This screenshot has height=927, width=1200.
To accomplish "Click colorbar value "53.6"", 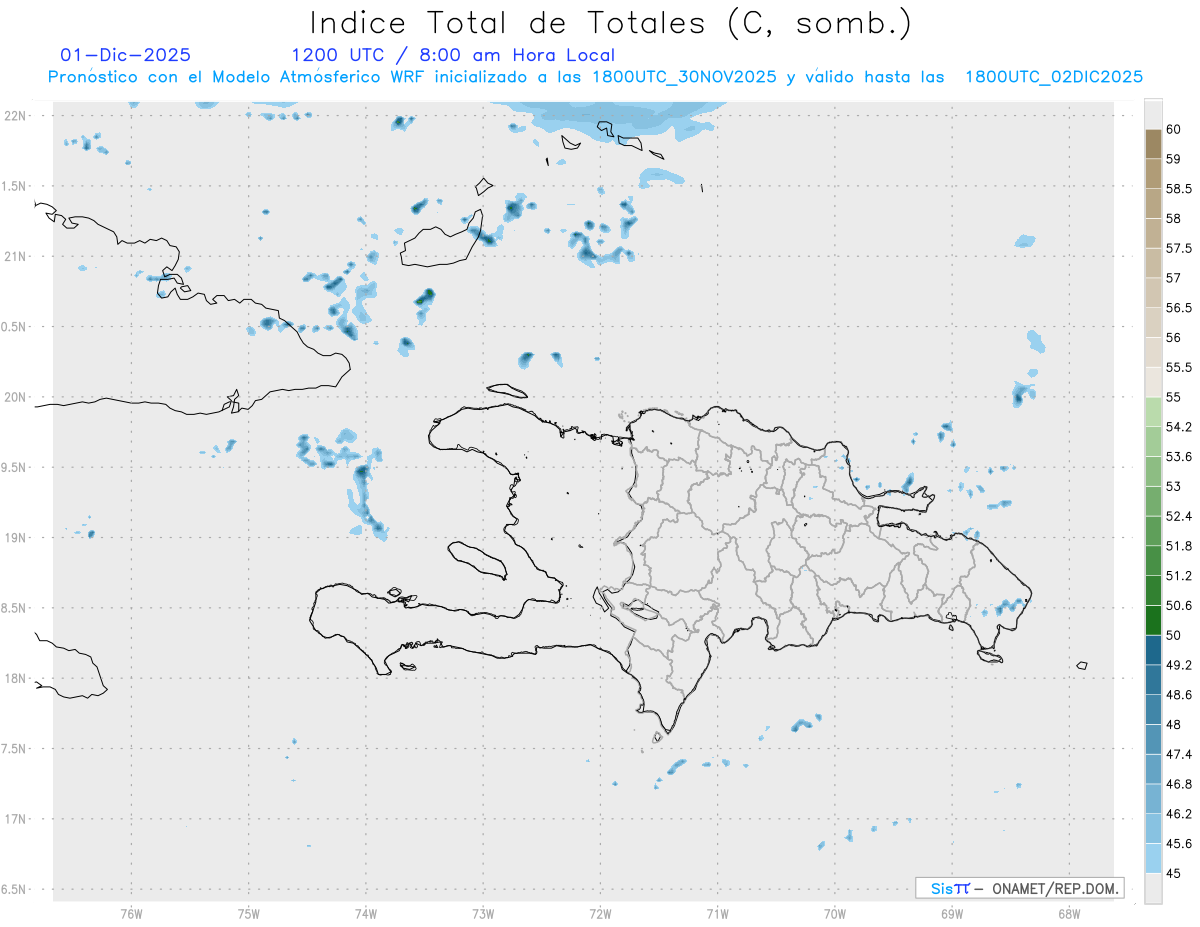I will click(x=1179, y=456).
